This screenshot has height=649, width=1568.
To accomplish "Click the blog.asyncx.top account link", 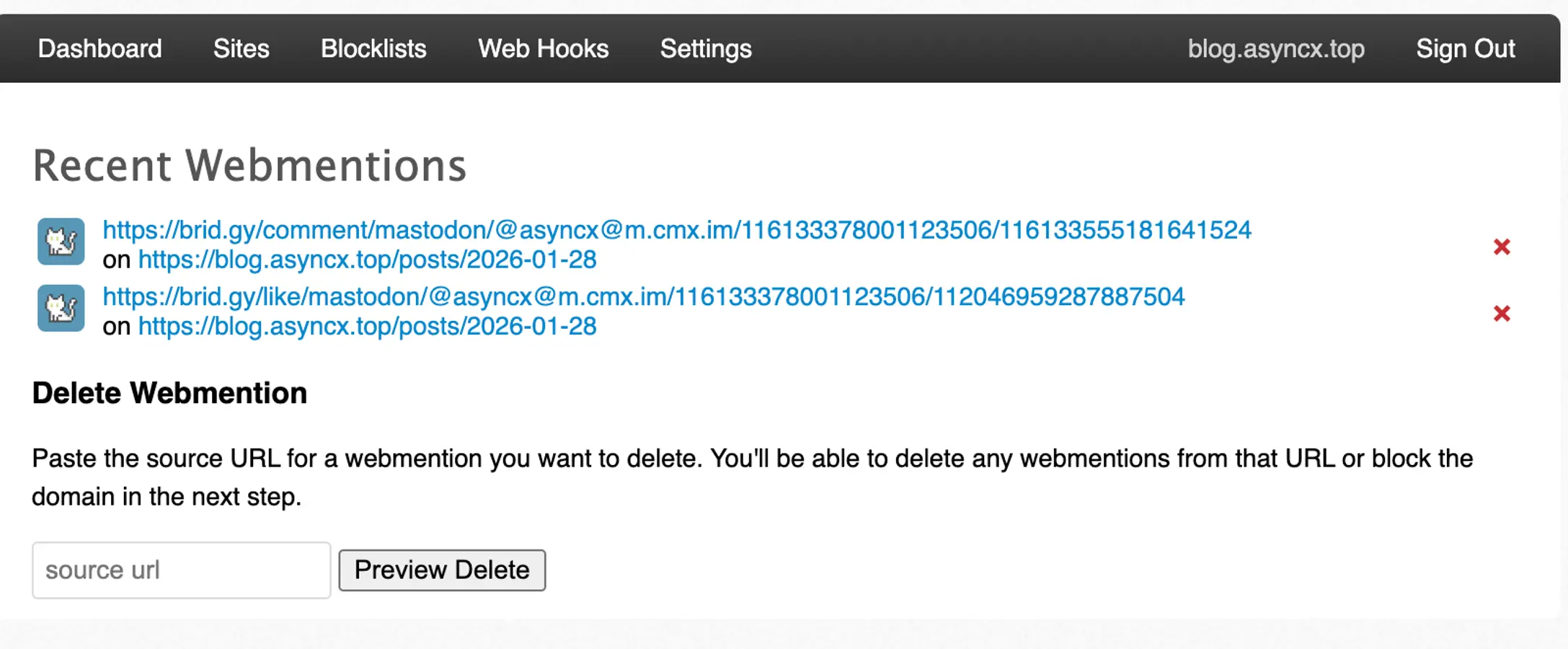I will tap(1276, 49).
